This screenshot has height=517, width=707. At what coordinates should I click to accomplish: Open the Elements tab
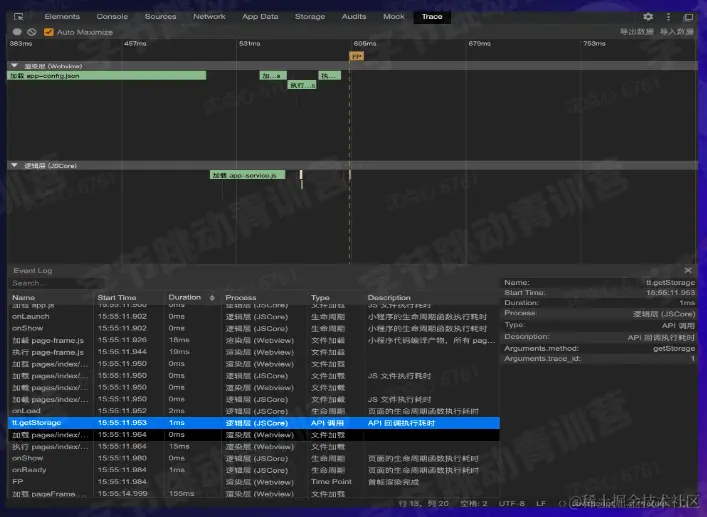(x=62, y=17)
